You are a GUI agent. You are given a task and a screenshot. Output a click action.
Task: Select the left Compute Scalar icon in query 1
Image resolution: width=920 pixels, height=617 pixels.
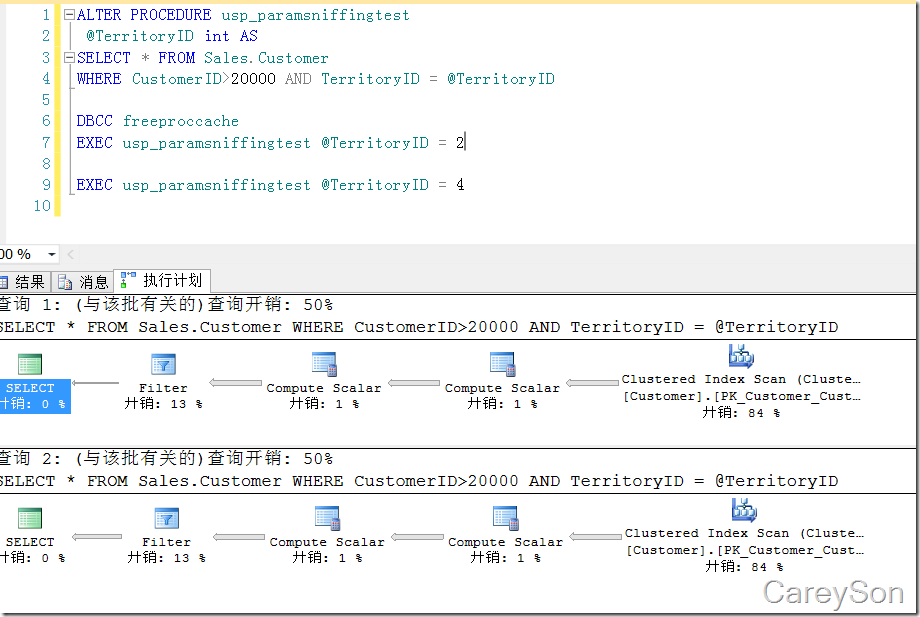[x=323, y=365]
